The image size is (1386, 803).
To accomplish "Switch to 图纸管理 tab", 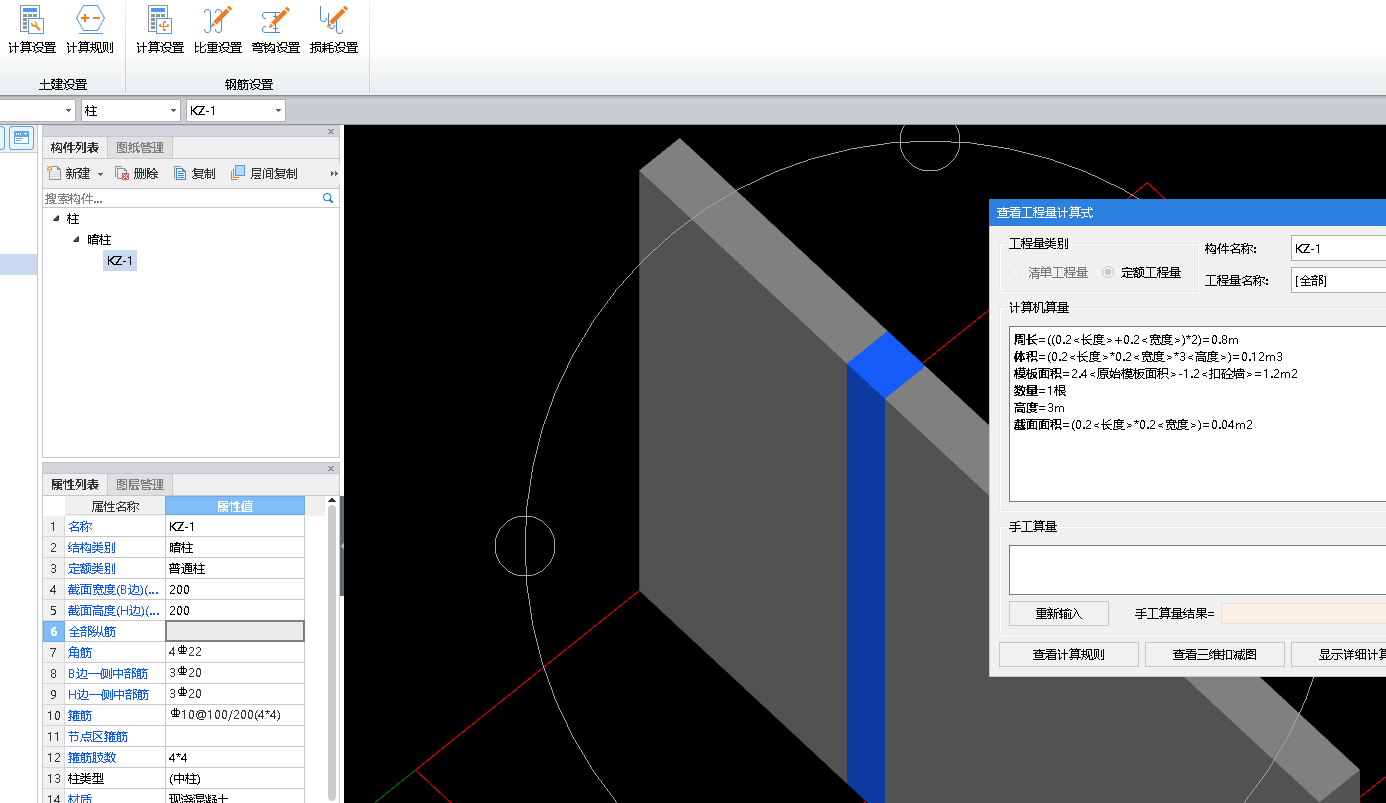I will [140, 148].
